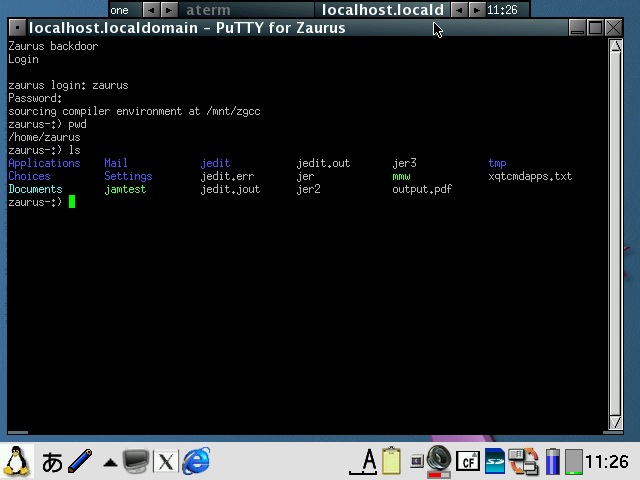Click the Japanese あ input method icon

[52, 461]
